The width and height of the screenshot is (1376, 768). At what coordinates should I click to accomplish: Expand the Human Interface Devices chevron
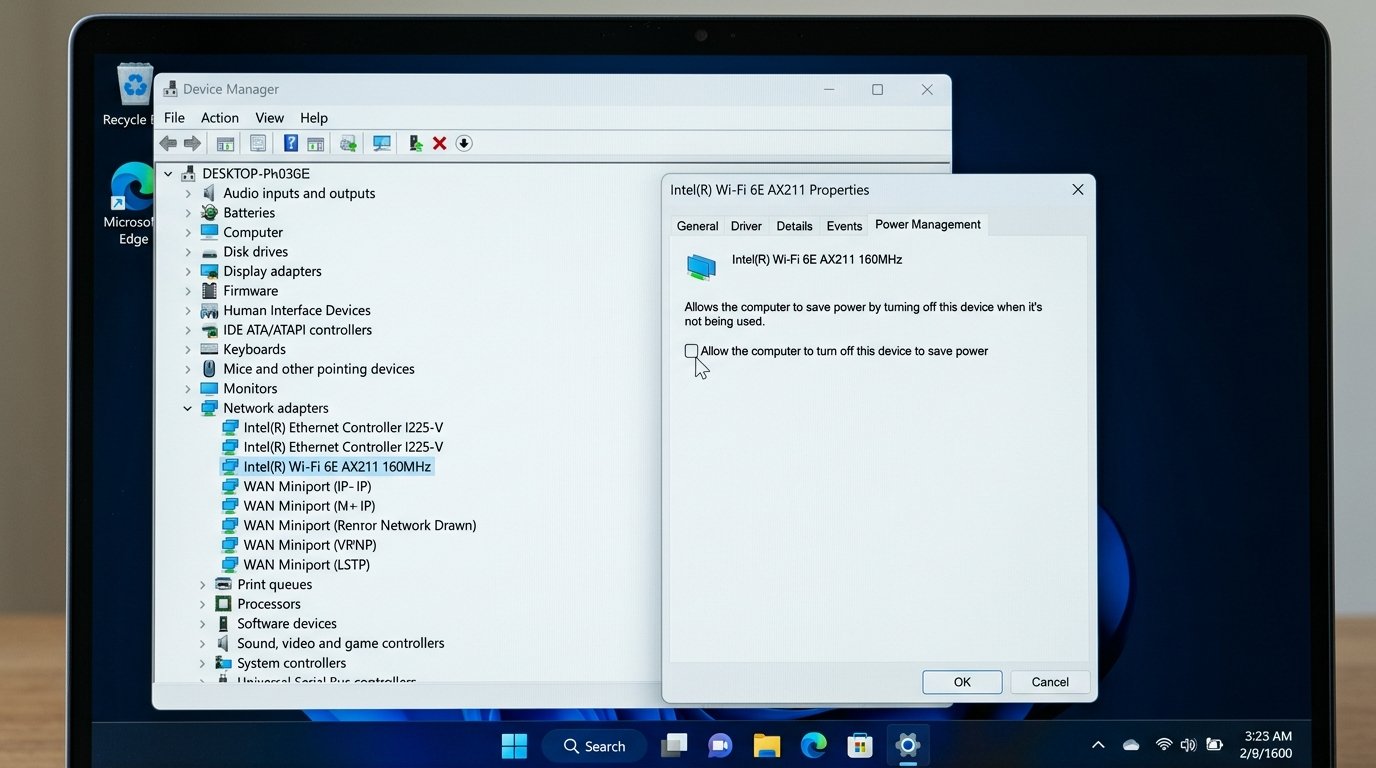click(188, 311)
